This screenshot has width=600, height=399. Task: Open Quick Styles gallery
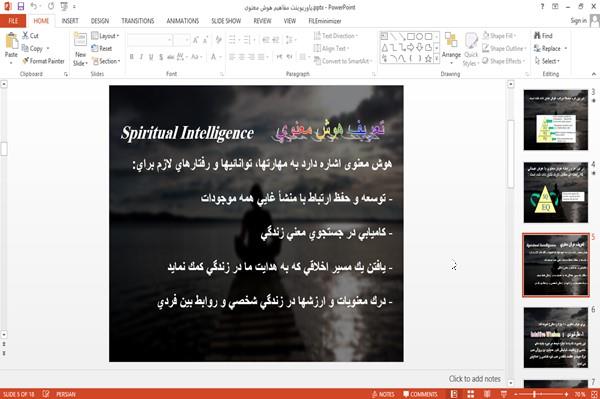pos(471,50)
